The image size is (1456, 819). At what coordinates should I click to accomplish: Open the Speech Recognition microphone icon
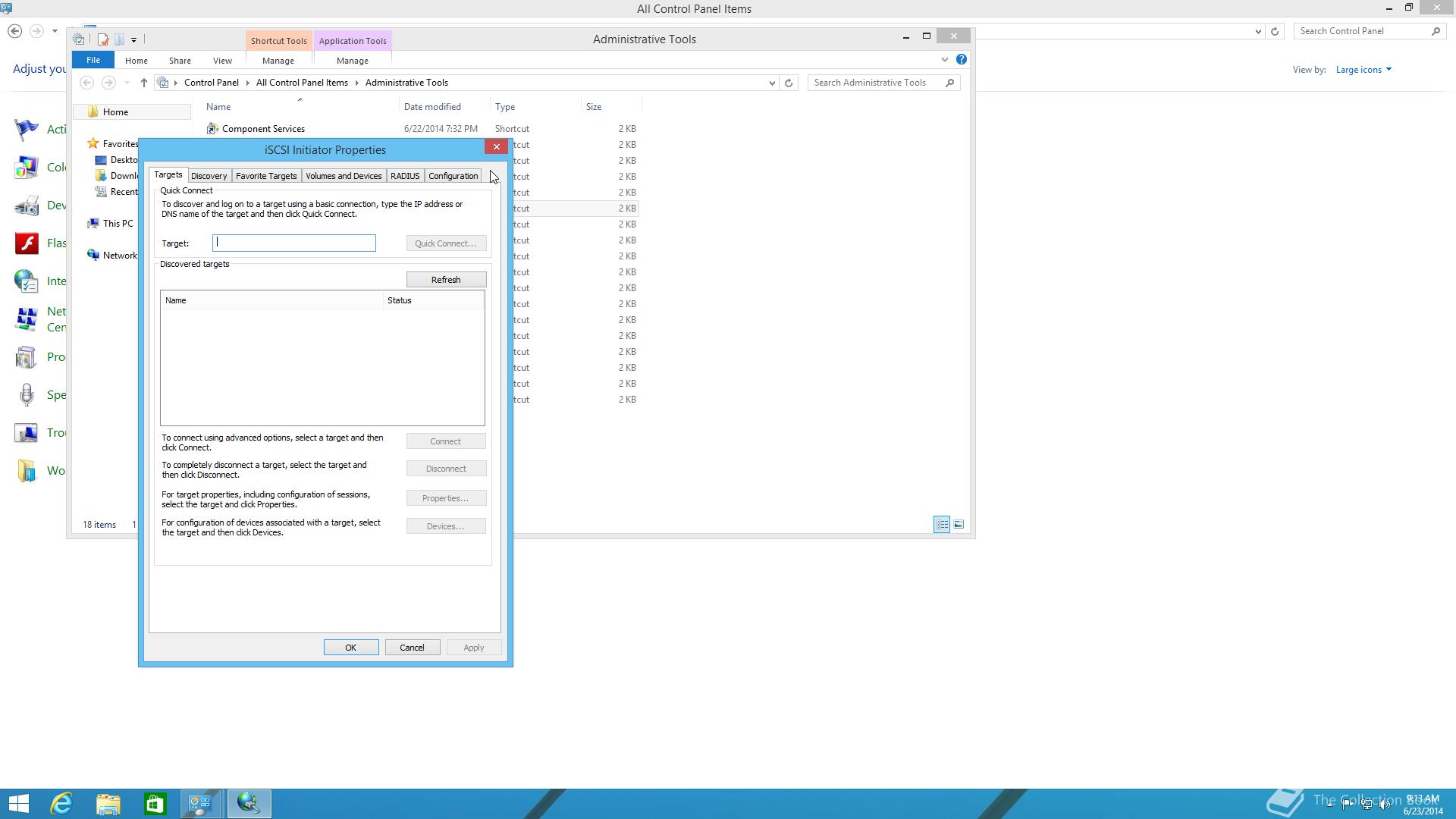pos(27,395)
